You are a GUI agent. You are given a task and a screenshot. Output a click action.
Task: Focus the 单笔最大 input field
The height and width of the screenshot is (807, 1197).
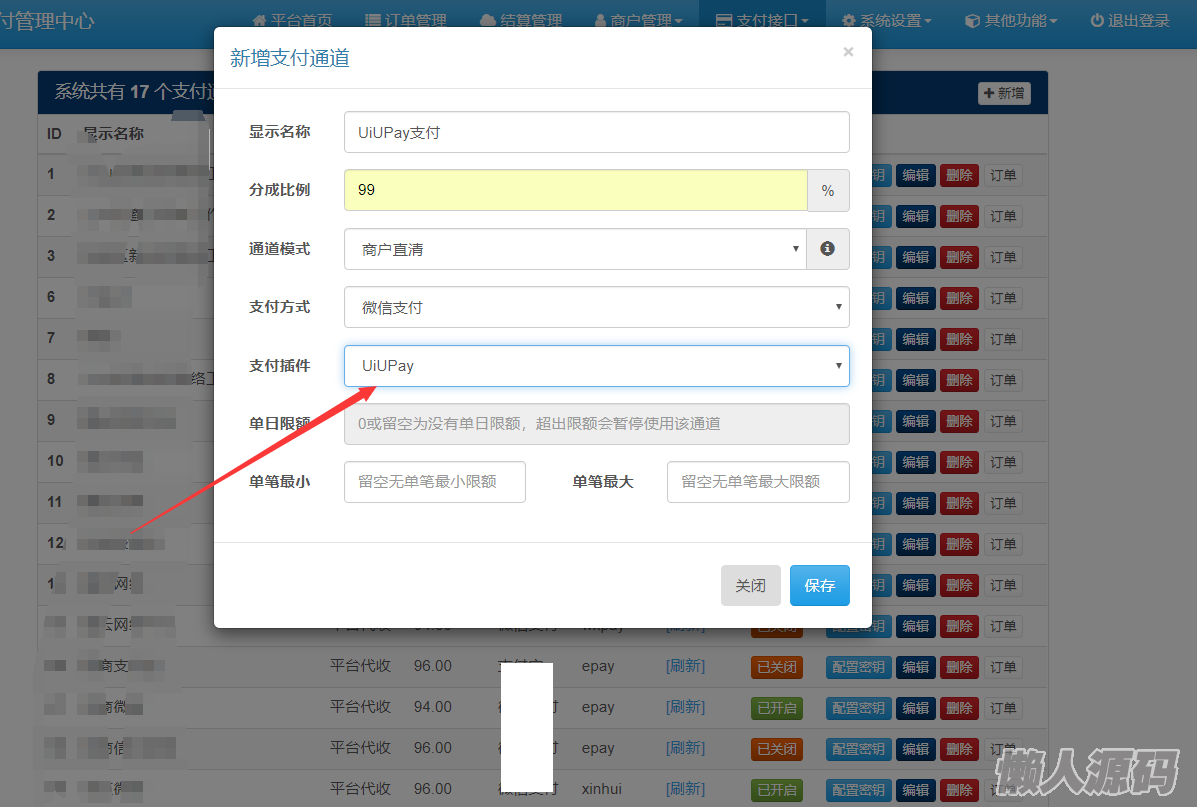[x=757, y=481]
